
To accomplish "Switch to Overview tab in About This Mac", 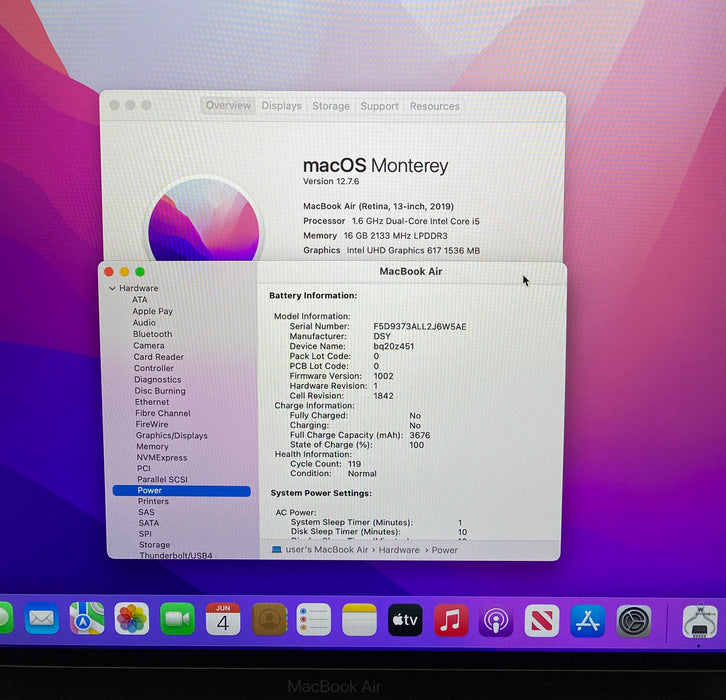I will (x=228, y=106).
